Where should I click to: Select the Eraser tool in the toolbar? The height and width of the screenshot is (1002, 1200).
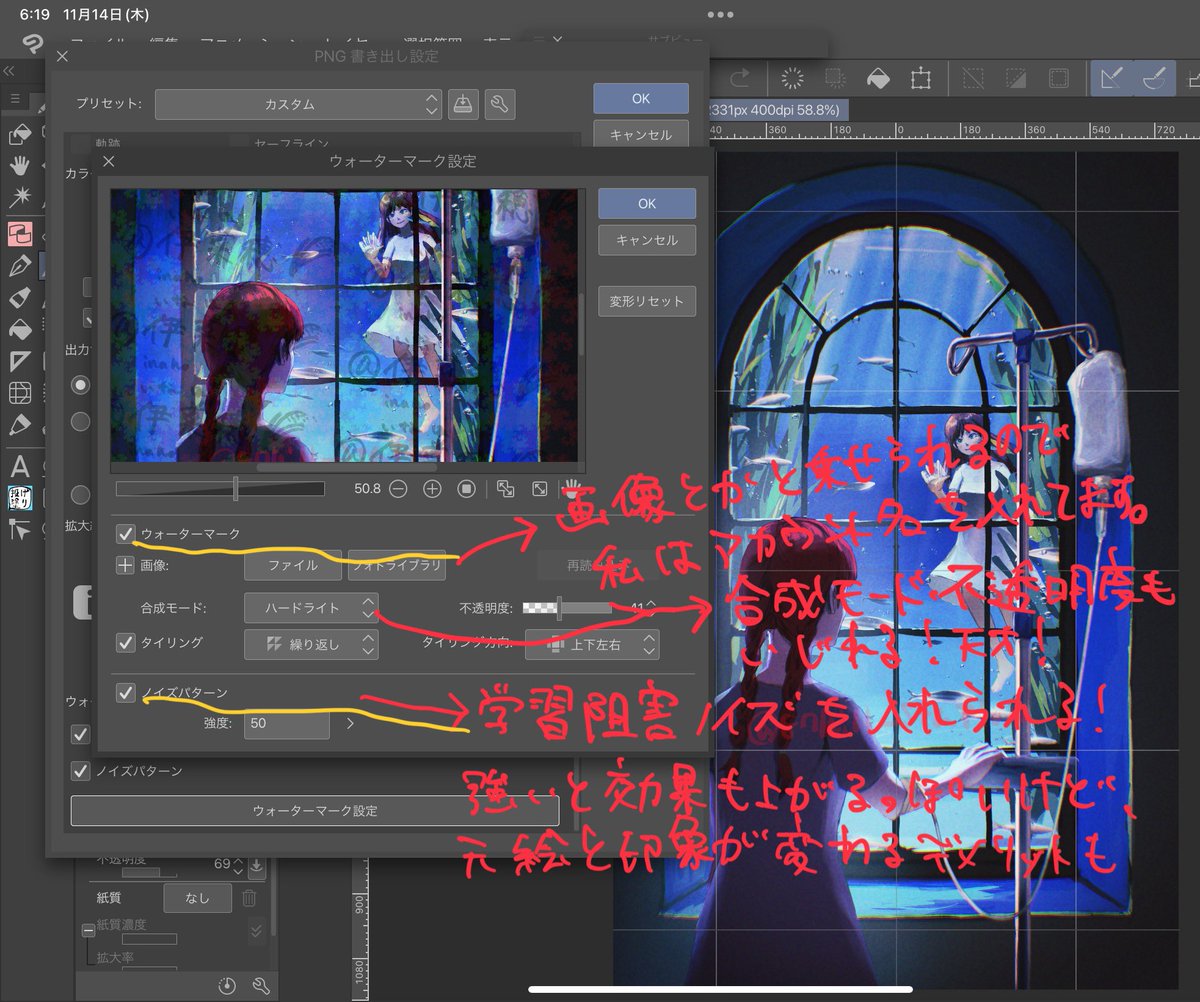(22, 297)
